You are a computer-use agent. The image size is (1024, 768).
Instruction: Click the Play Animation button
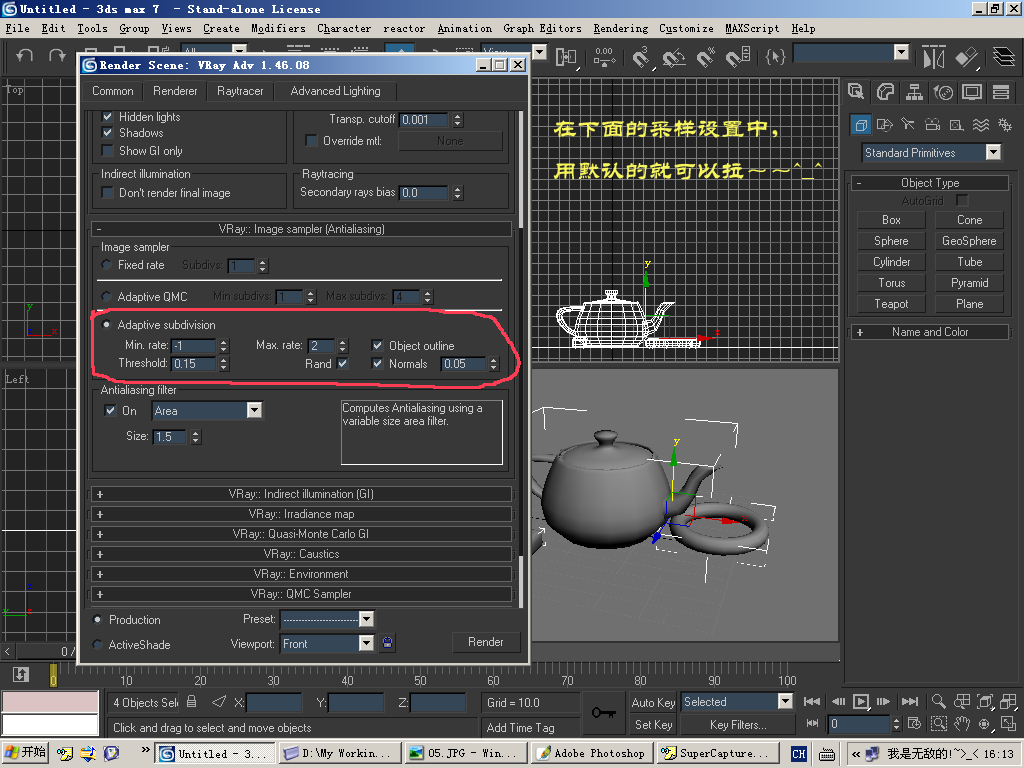coord(861,701)
